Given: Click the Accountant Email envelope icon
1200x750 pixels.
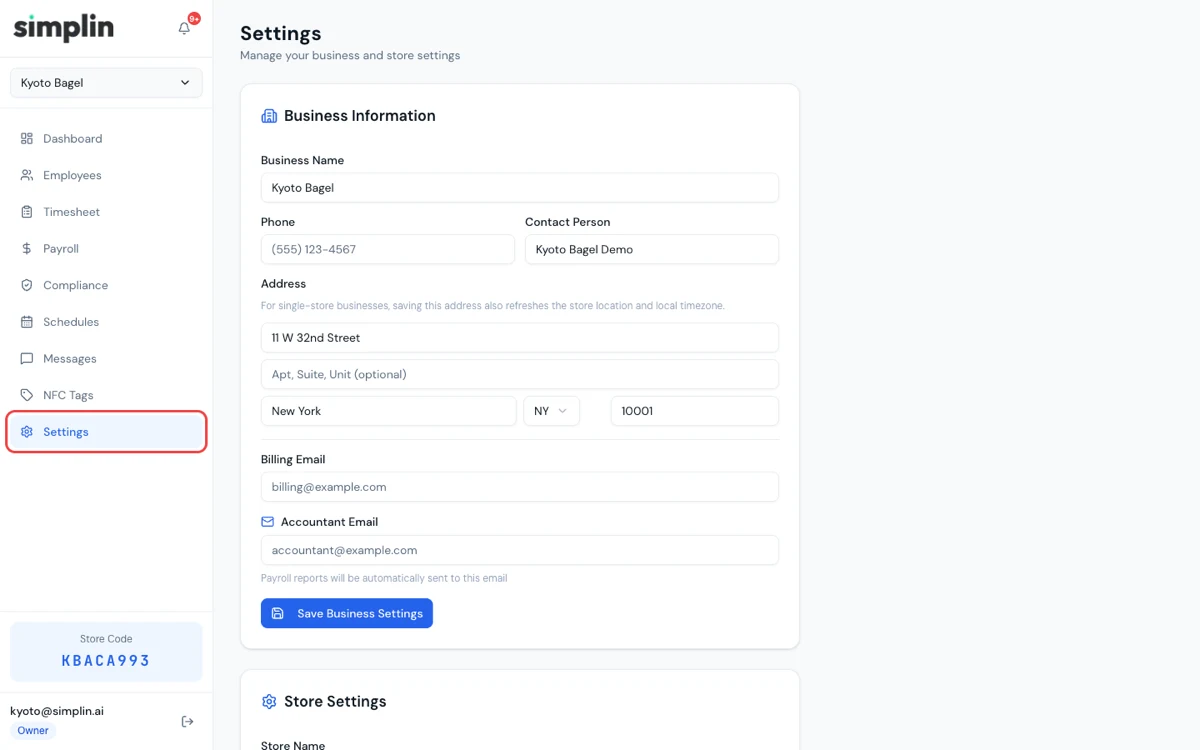Looking at the screenshot, I should click(267, 522).
